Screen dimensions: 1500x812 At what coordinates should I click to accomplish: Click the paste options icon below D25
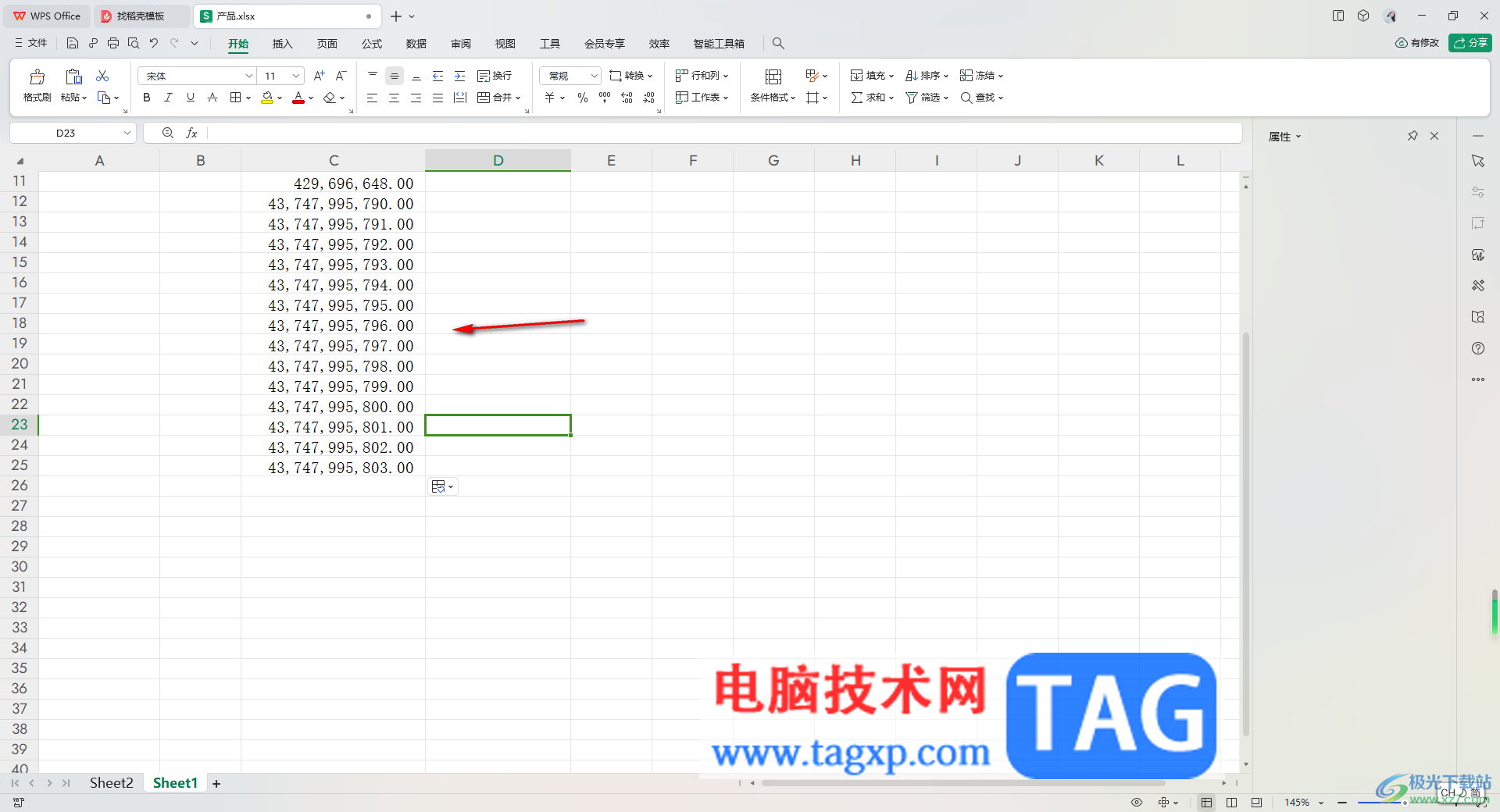pos(442,486)
